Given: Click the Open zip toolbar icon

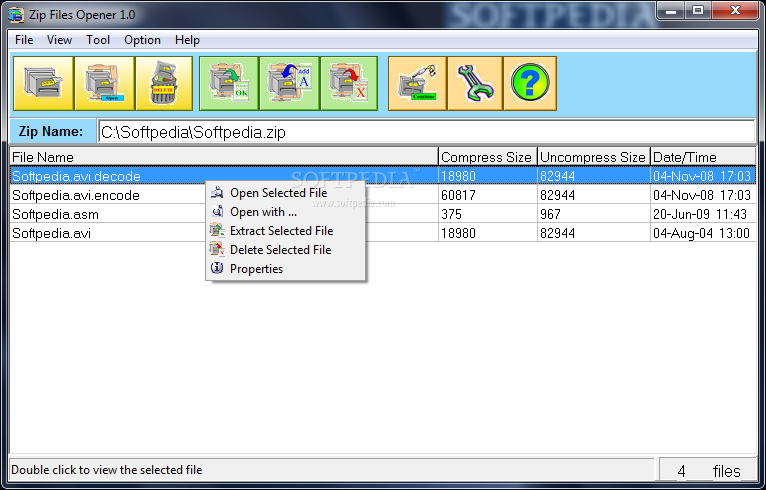Looking at the screenshot, I should [105, 84].
